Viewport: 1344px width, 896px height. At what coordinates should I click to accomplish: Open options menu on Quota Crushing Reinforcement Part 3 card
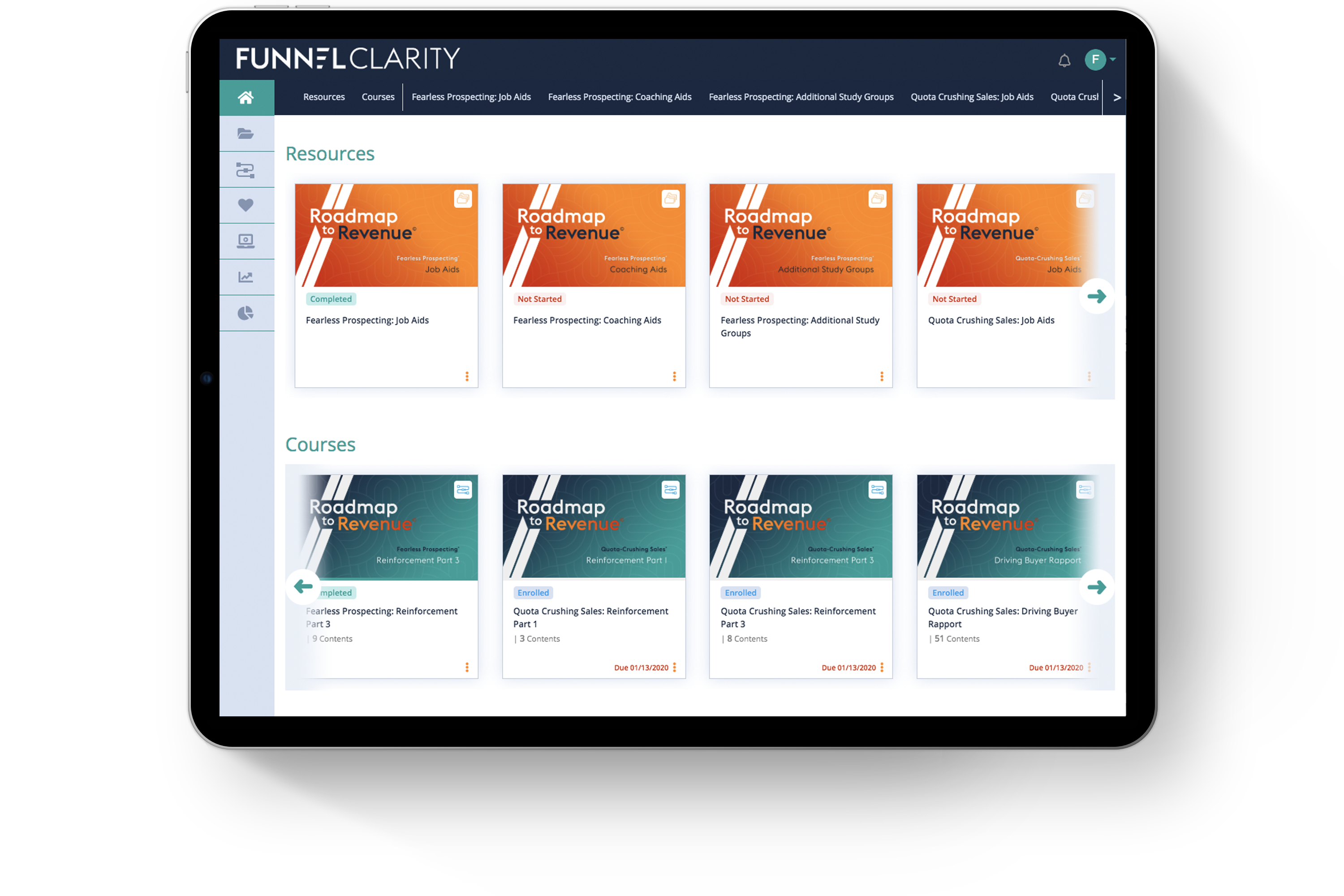tap(882, 668)
